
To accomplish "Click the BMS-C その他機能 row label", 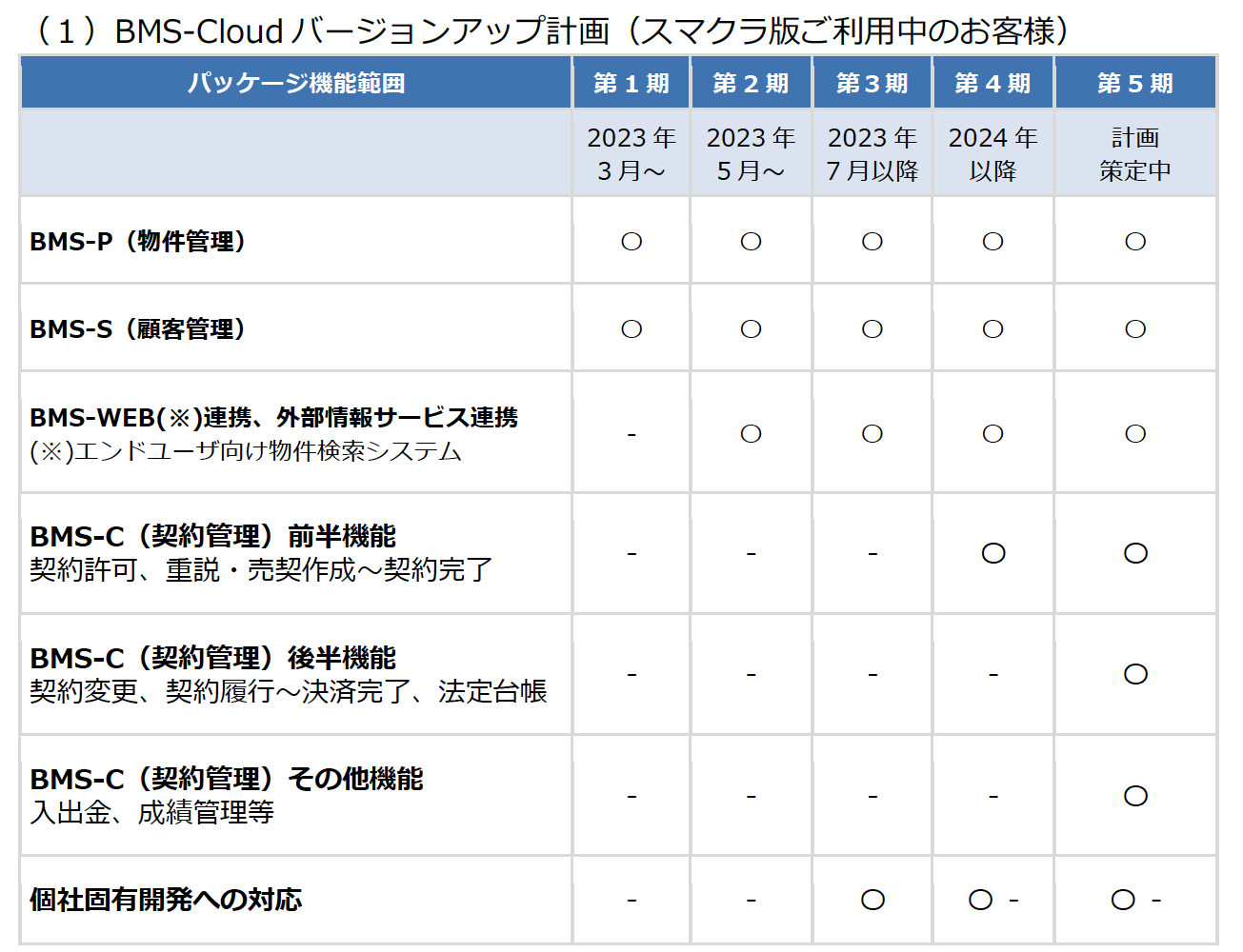I will (x=226, y=780).
